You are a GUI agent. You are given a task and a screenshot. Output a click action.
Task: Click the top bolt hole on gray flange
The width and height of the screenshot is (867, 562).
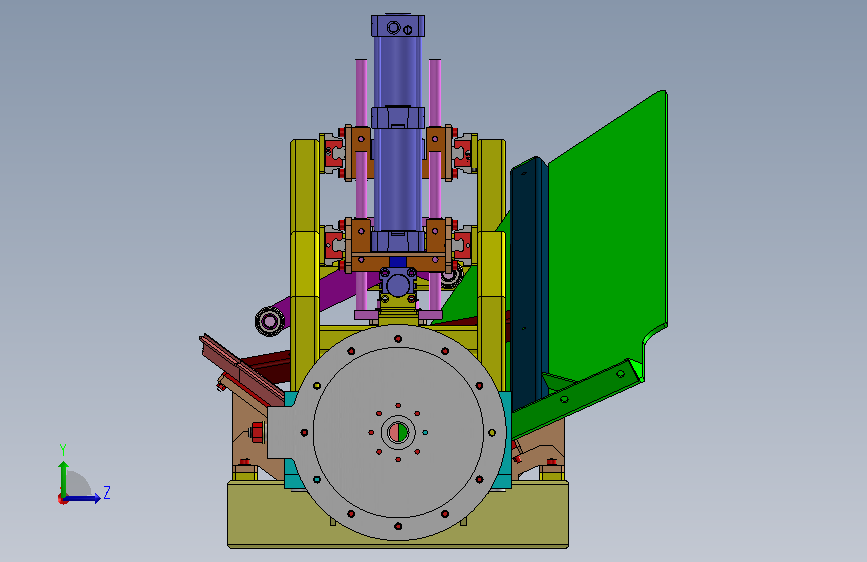click(398, 339)
